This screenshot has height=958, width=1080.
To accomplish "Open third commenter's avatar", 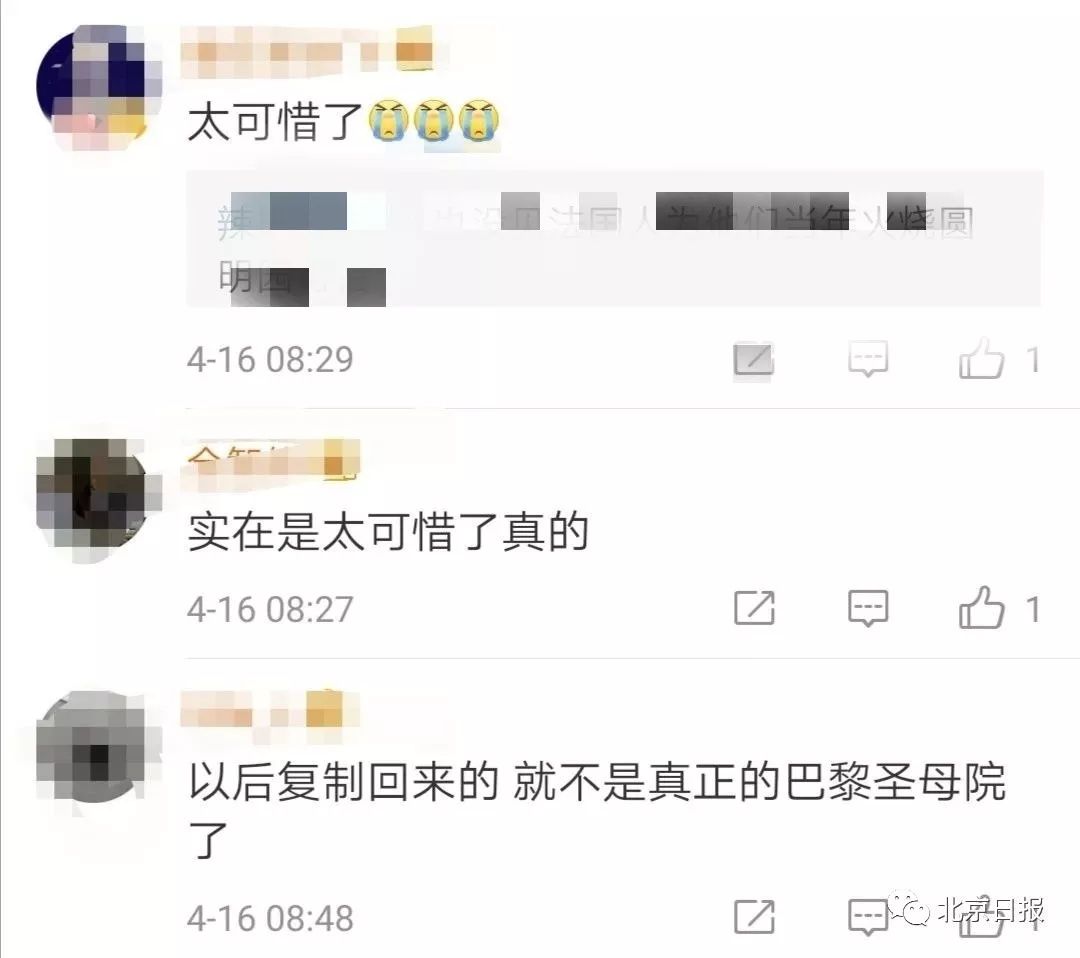I will click(x=97, y=749).
